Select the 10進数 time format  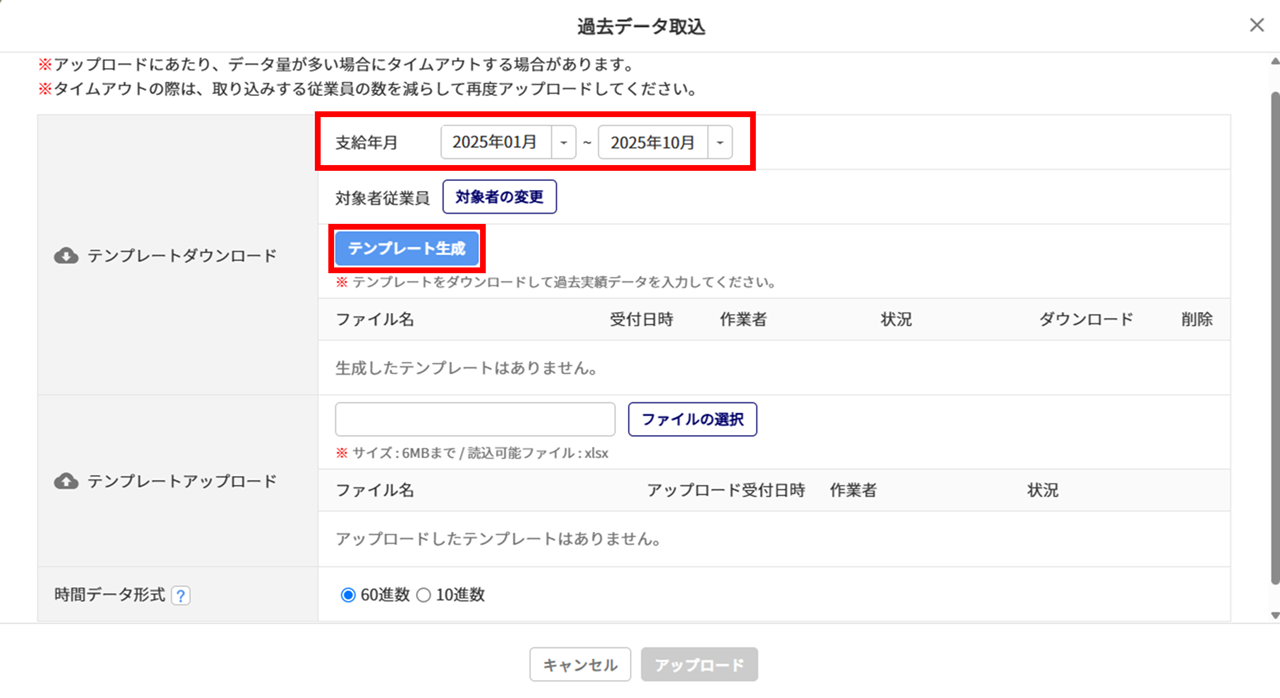tap(423, 595)
